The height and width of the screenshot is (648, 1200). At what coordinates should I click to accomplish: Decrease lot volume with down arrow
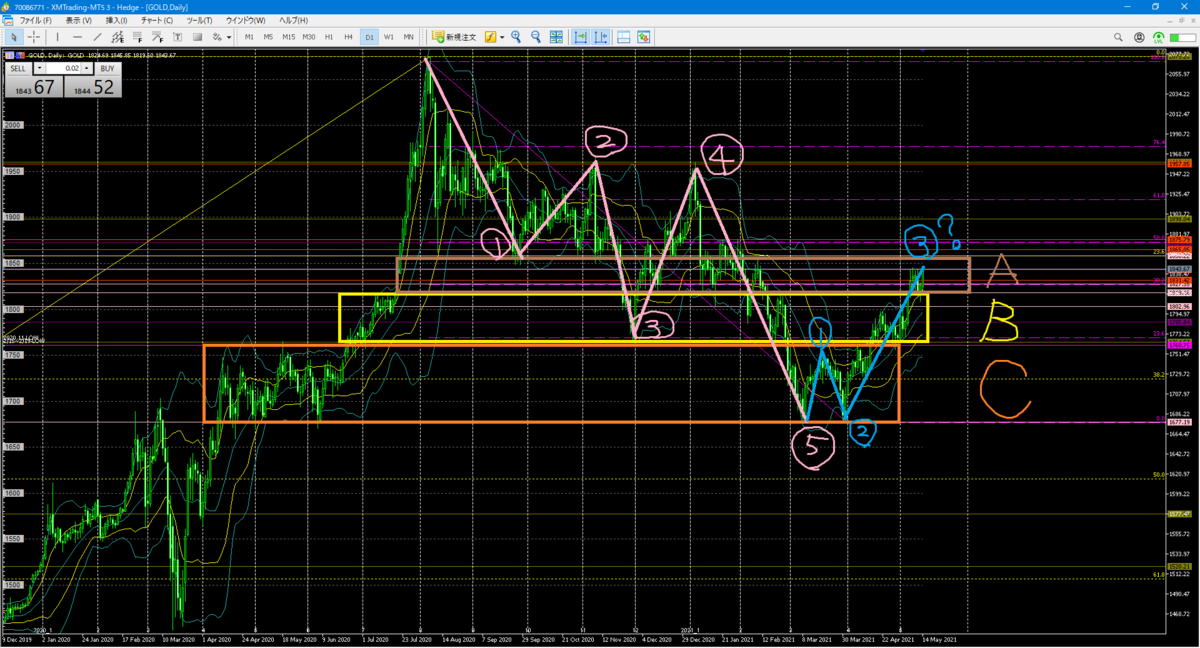(x=40, y=69)
